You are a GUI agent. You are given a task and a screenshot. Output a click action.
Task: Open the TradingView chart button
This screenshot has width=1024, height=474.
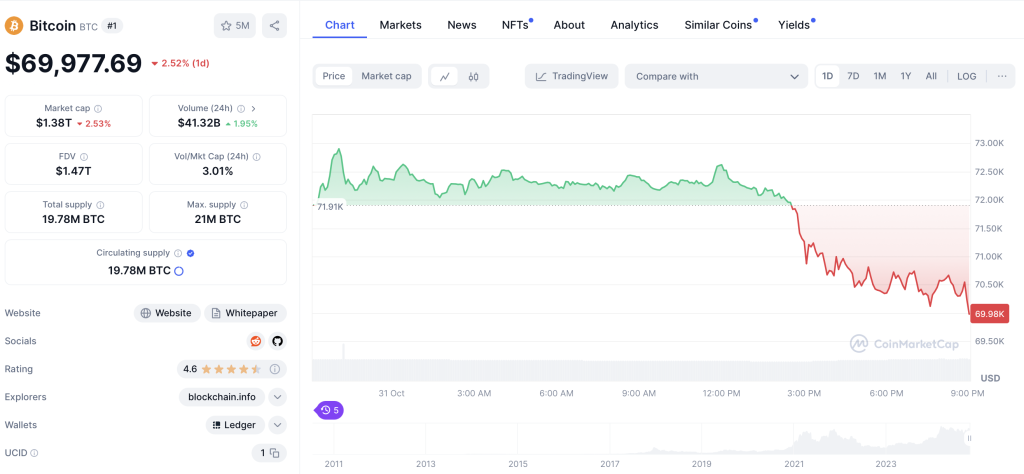click(571, 76)
